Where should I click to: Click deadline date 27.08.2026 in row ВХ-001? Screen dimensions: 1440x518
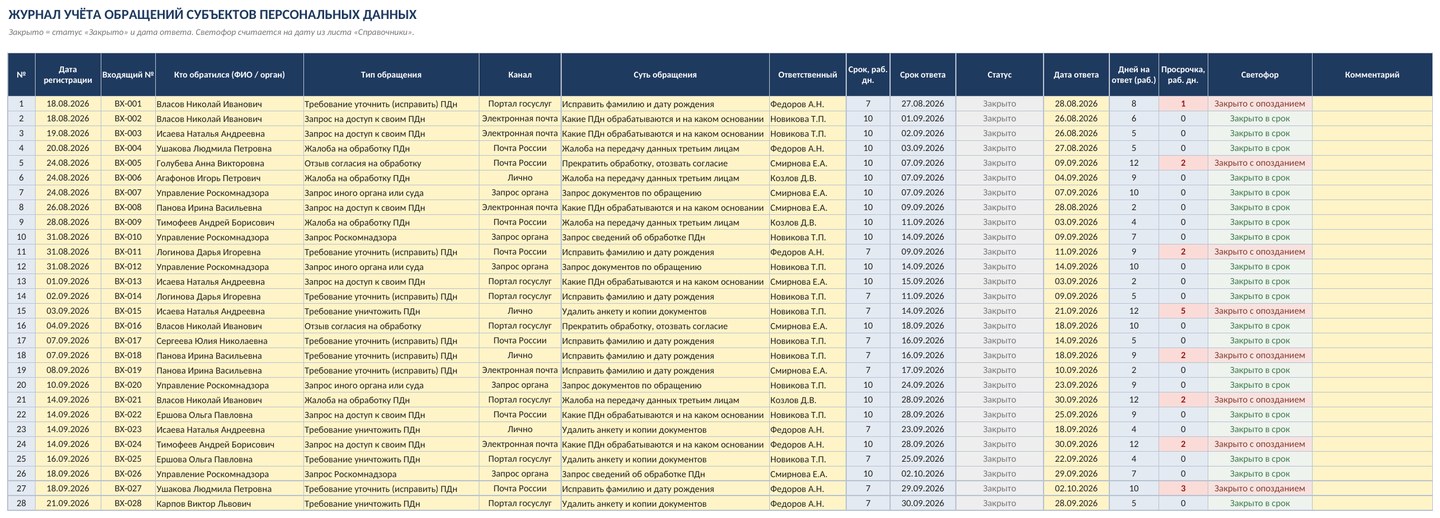point(922,104)
